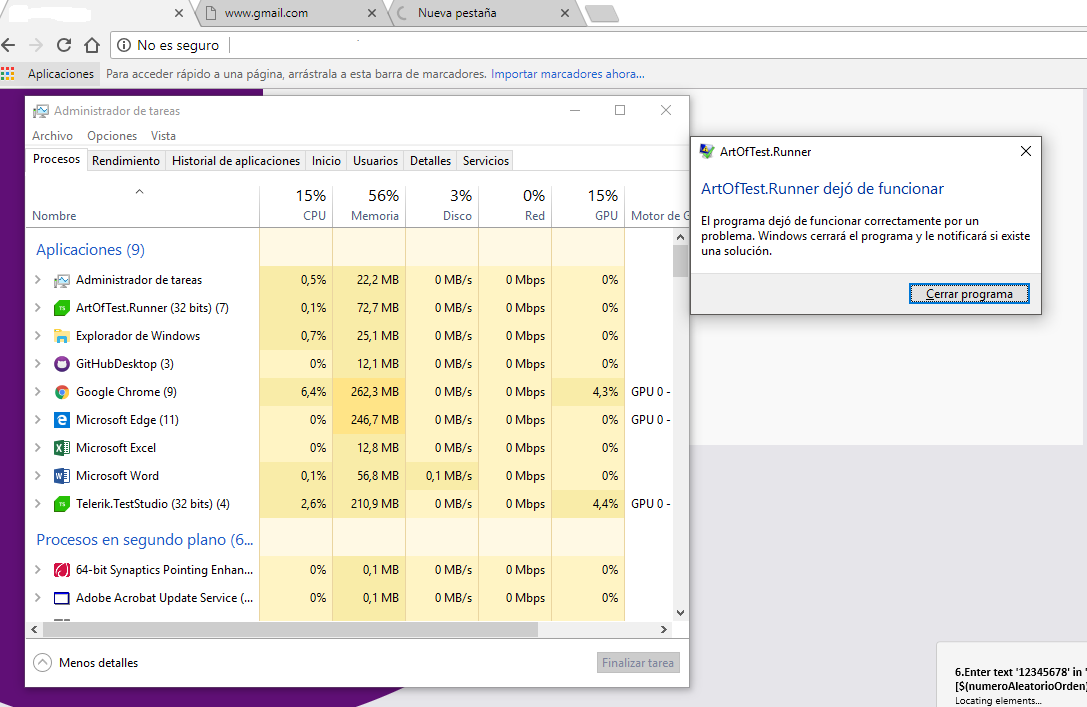Click the horizontal scrollbar in Task Manager
Viewport: 1087px width, 707px height.
[290, 630]
